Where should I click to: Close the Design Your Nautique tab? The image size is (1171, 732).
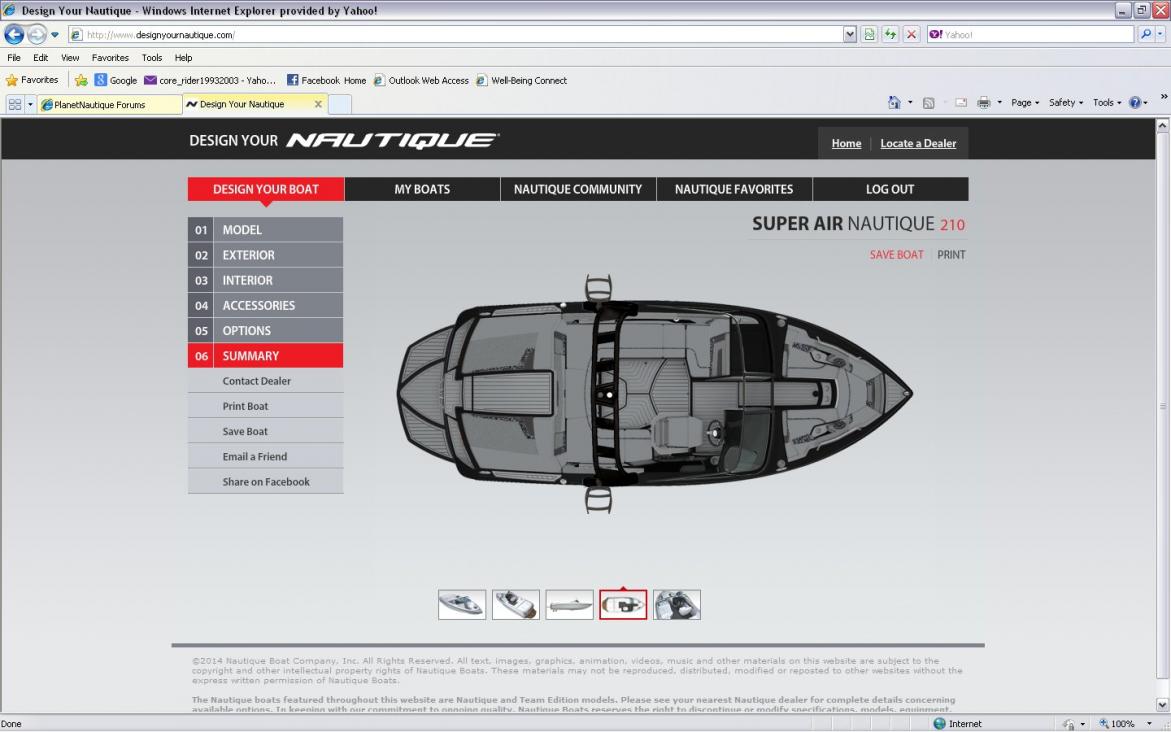tap(318, 105)
